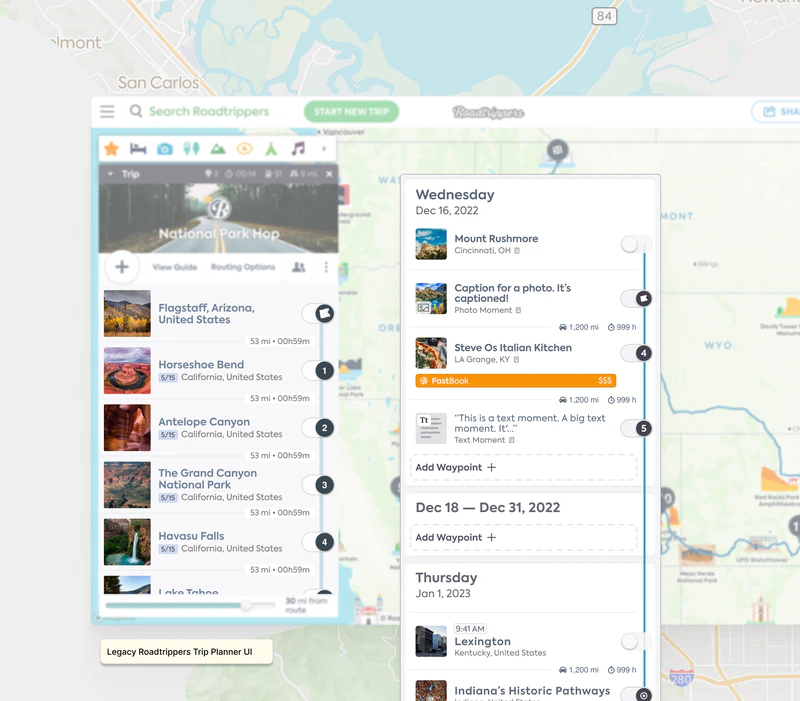Focus the Search Roadtrippers field
800x701 pixels.
(x=209, y=111)
